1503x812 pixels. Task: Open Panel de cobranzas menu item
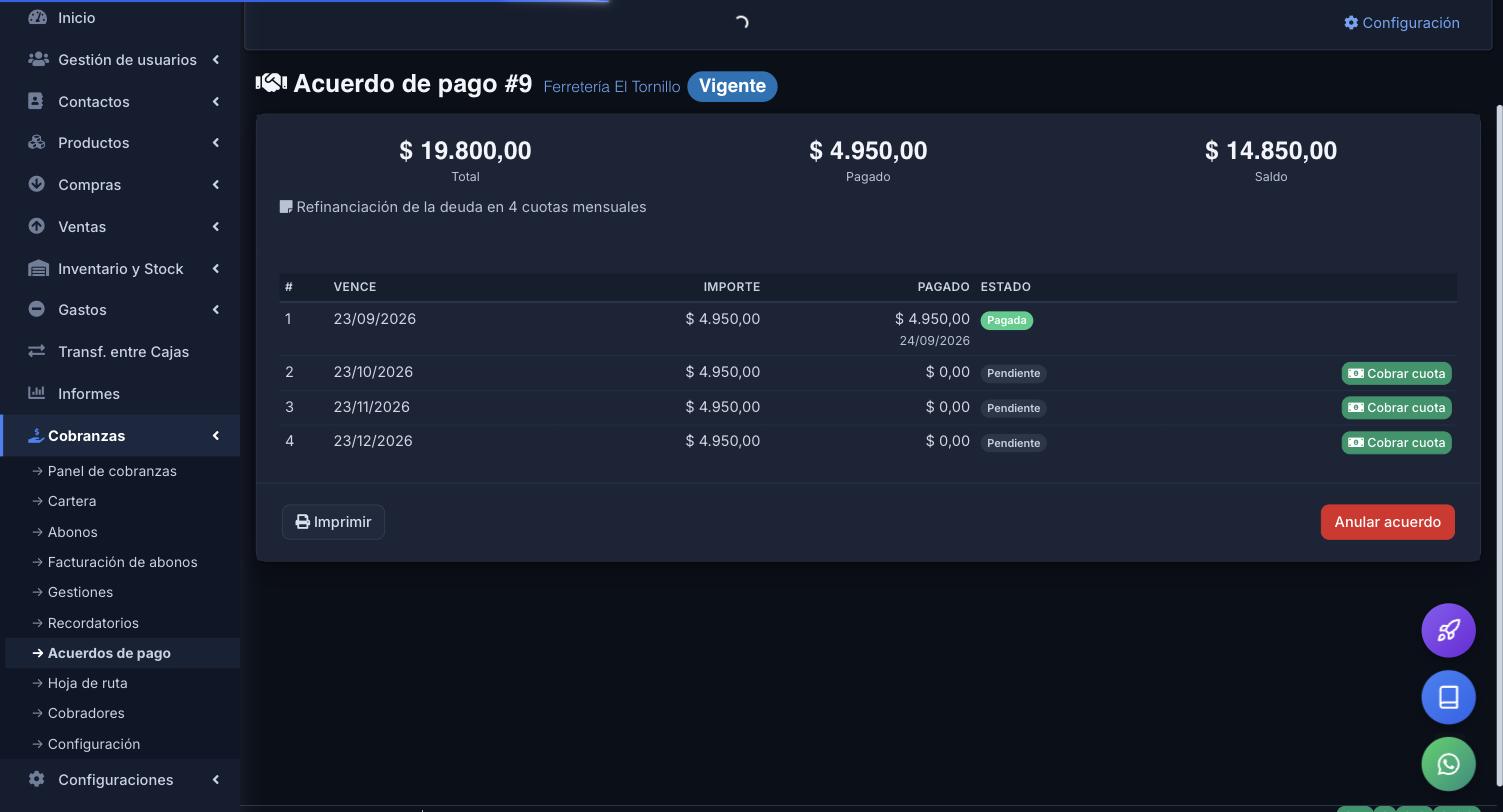tap(112, 471)
